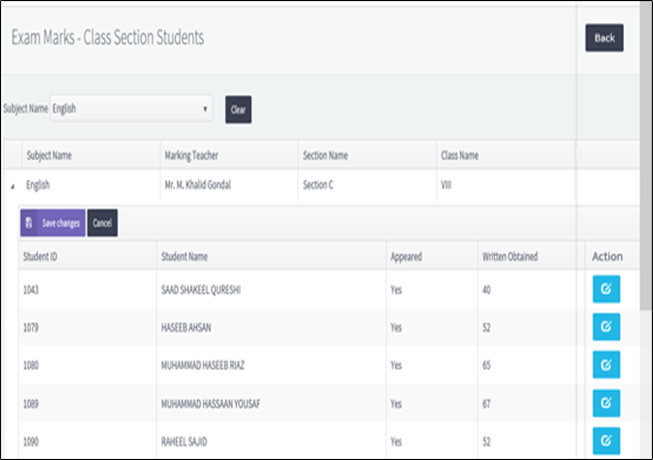Click the Written Obtained column header
This screenshot has height=460, width=653.
(x=509, y=257)
